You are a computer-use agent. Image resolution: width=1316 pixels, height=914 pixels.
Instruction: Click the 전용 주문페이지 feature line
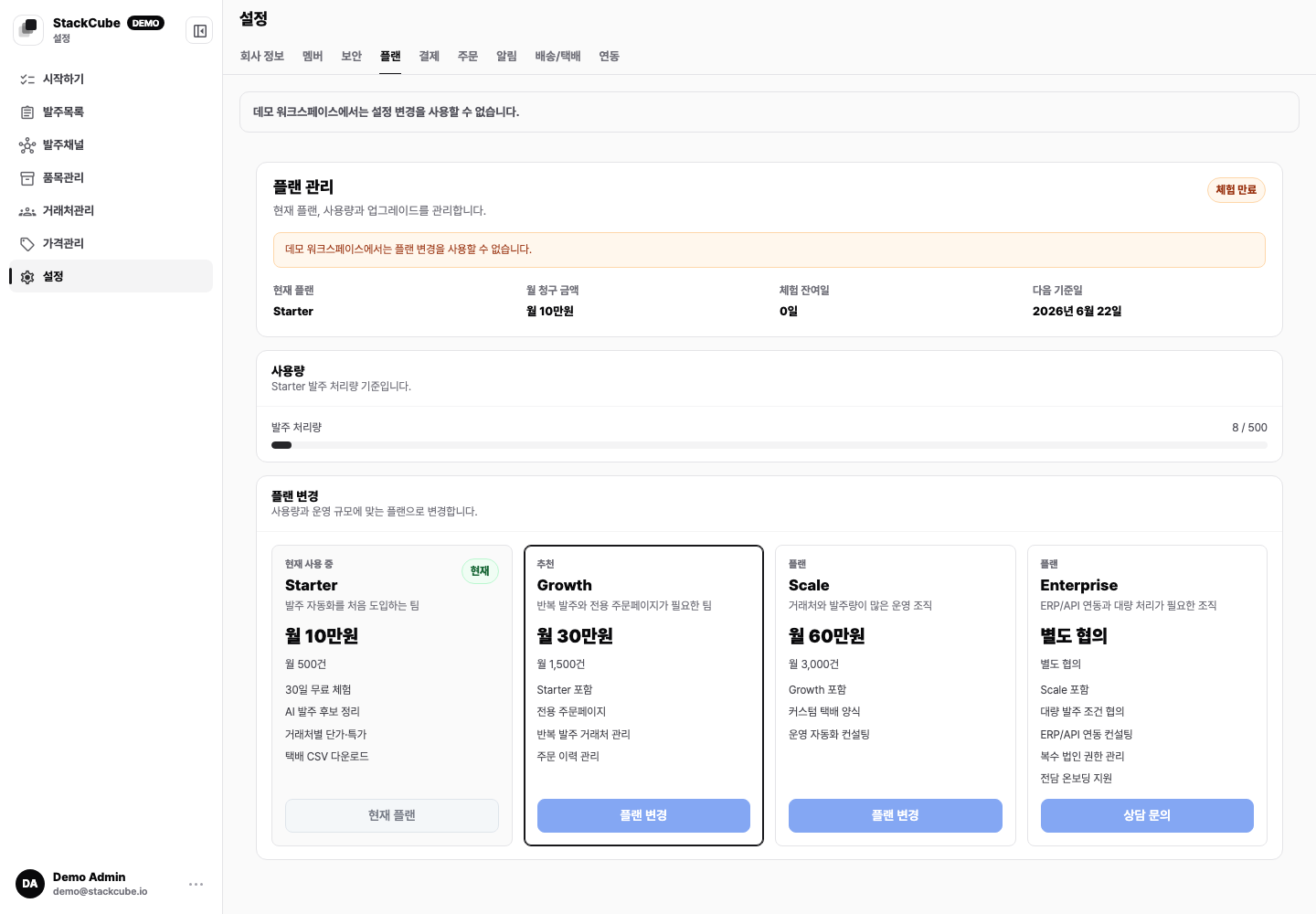point(572,712)
